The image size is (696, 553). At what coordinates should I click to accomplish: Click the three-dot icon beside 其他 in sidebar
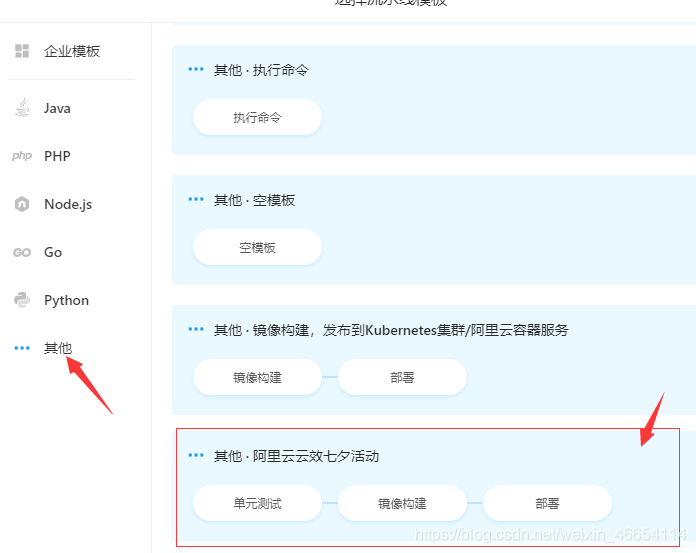pos(22,348)
